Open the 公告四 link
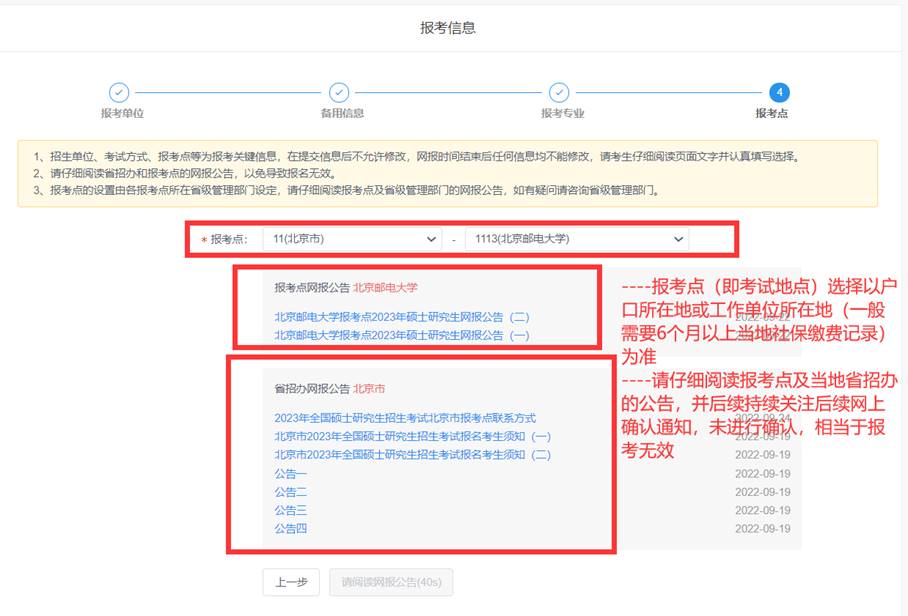Screen dimensions: 908x616 point(290,528)
